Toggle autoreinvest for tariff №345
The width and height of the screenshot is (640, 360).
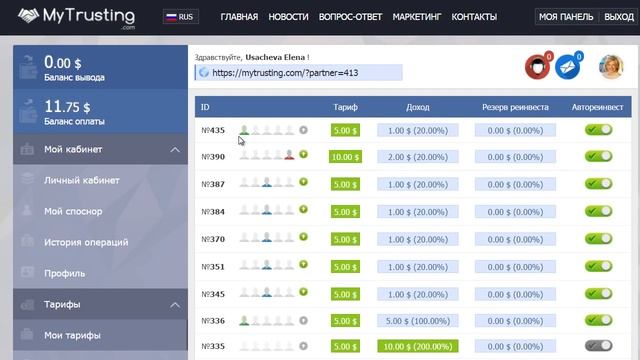pyautogui.click(x=598, y=293)
